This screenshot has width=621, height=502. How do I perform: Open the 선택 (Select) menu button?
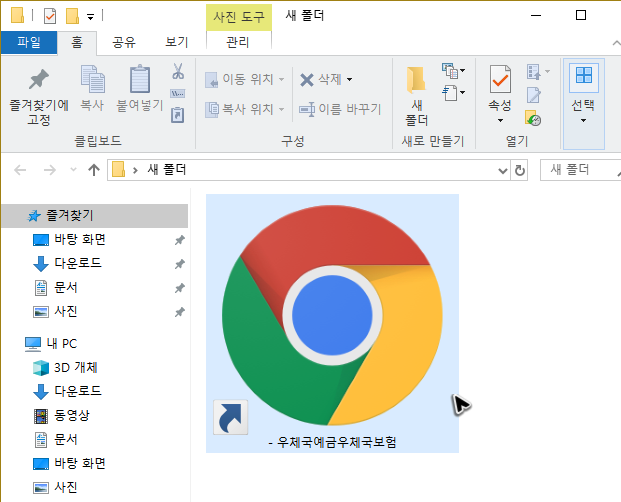[583, 104]
